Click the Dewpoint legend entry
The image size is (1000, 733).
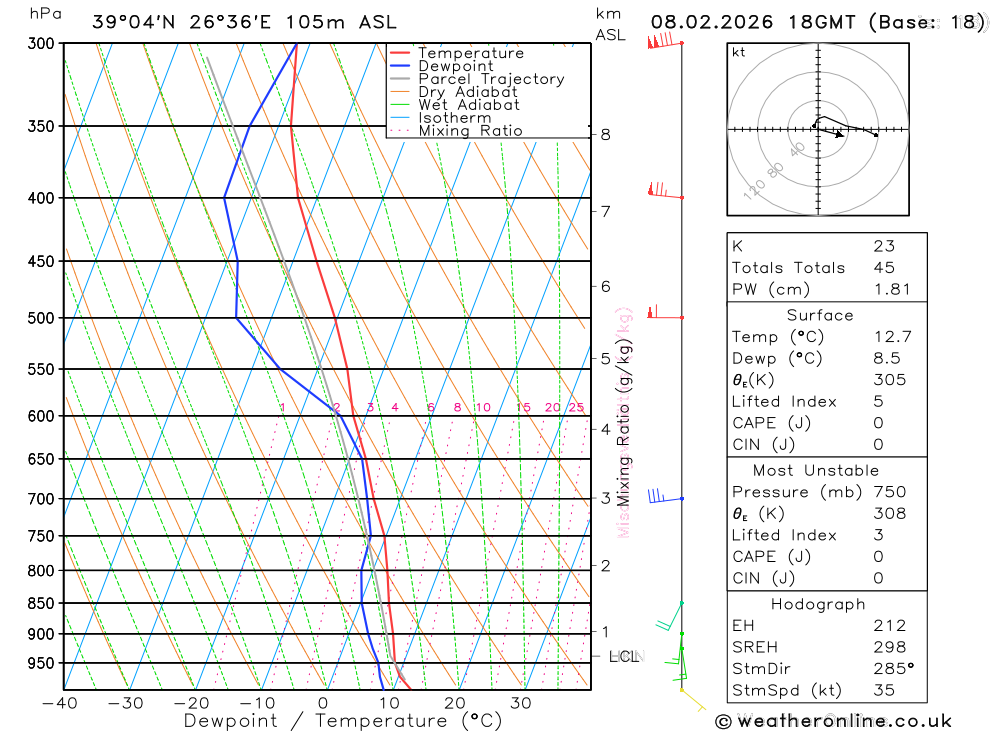pos(441,66)
